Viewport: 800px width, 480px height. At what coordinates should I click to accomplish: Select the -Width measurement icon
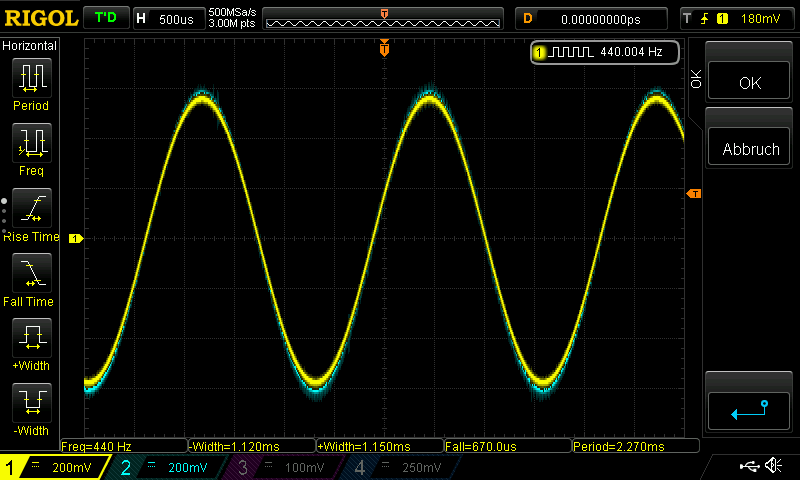click(x=32, y=402)
